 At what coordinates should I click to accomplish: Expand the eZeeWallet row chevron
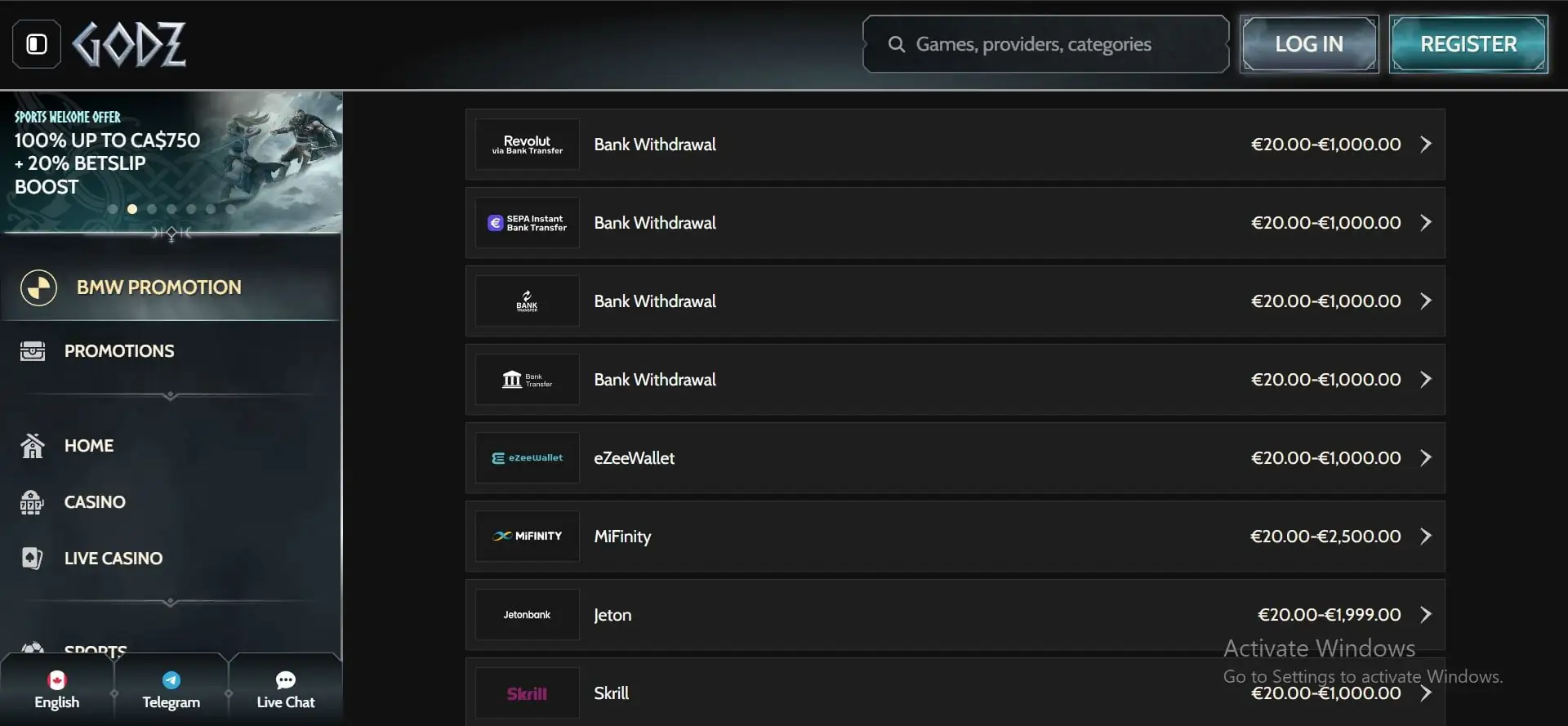click(1426, 458)
